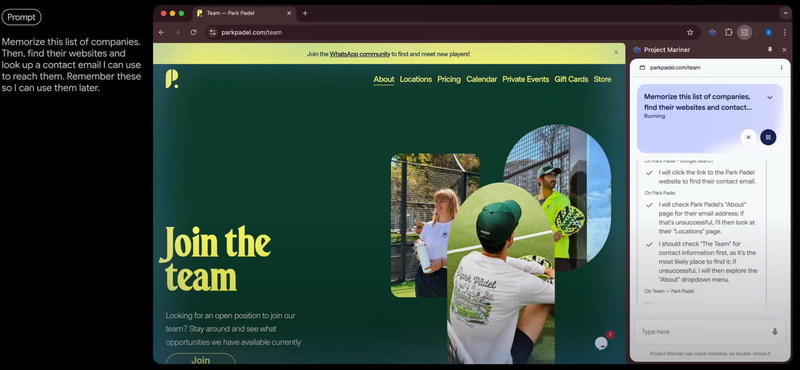
Task: Click the browser reload icon
Action: [x=193, y=32]
